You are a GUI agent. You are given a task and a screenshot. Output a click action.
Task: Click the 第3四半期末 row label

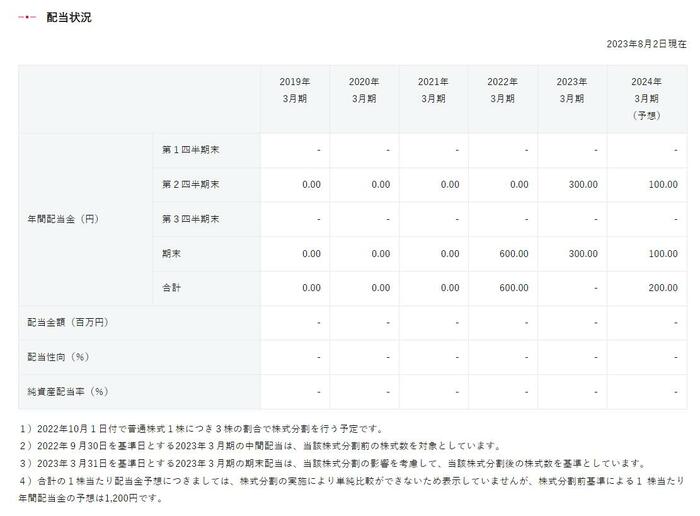pyautogui.click(x=190, y=219)
